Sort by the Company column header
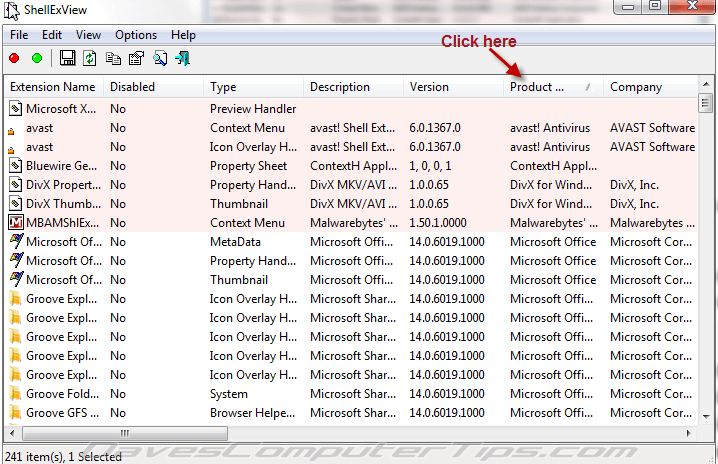 point(651,87)
